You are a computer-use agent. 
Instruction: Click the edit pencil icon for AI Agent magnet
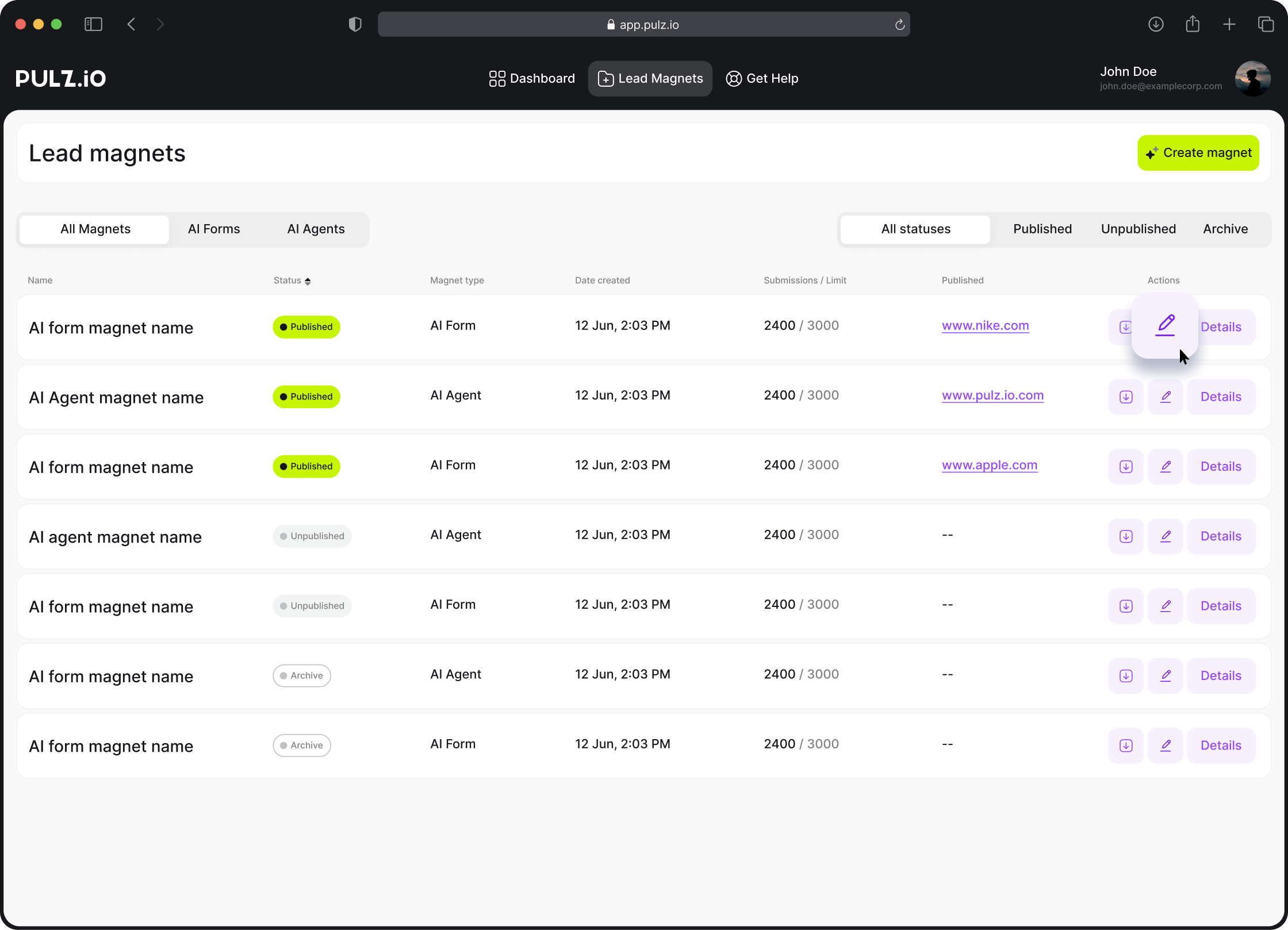1165,395
